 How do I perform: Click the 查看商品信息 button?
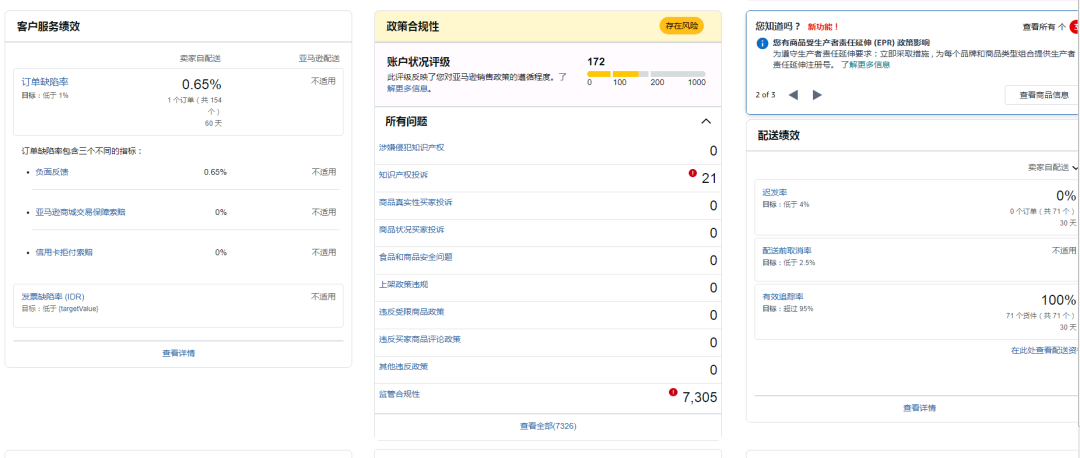point(1042,95)
